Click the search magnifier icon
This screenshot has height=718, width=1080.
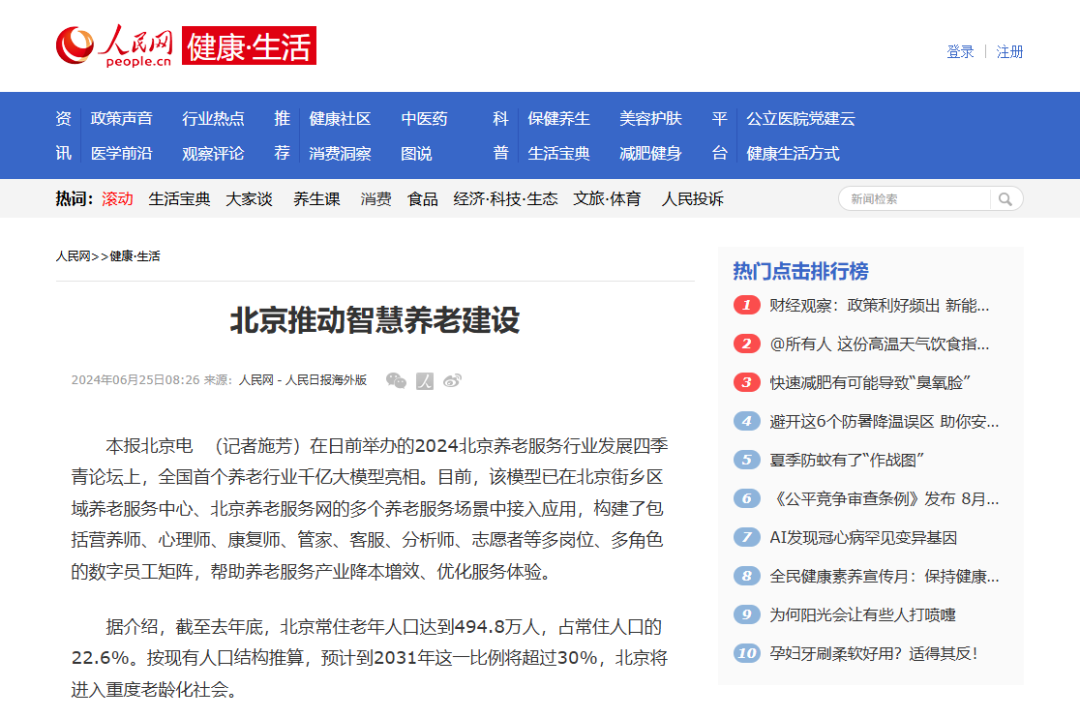(1004, 199)
